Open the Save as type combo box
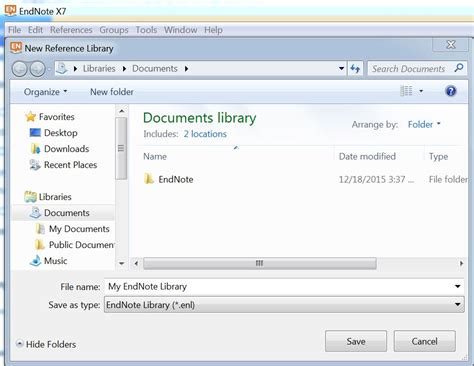This screenshot has width=474, height=366. [x=284, y=305]
